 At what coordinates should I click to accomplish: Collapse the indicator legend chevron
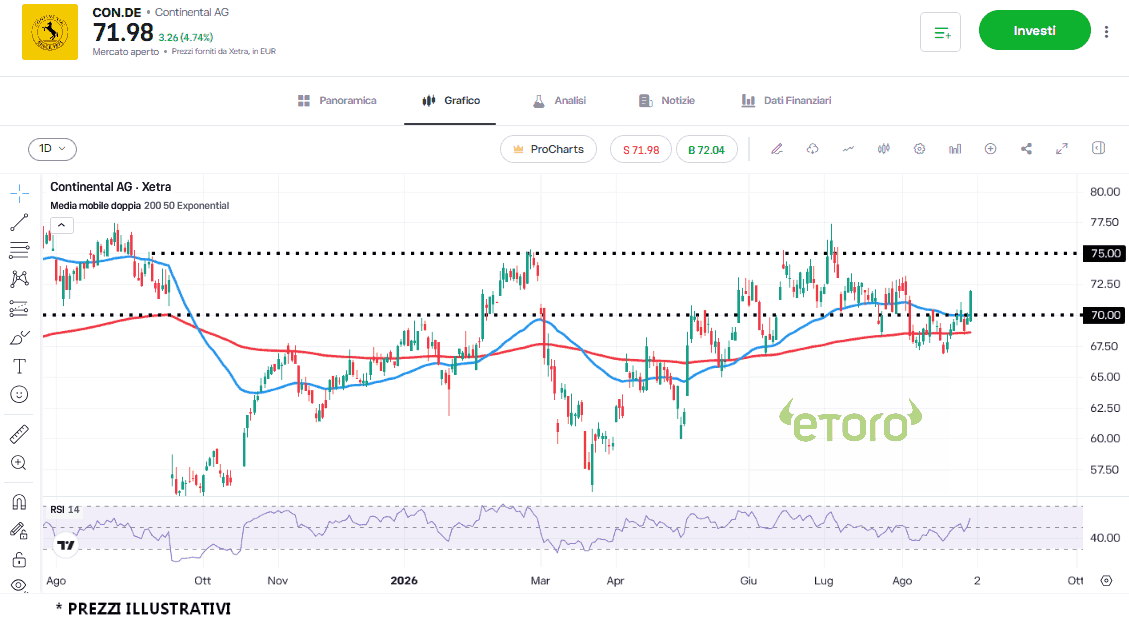click(x=62, y=225)
